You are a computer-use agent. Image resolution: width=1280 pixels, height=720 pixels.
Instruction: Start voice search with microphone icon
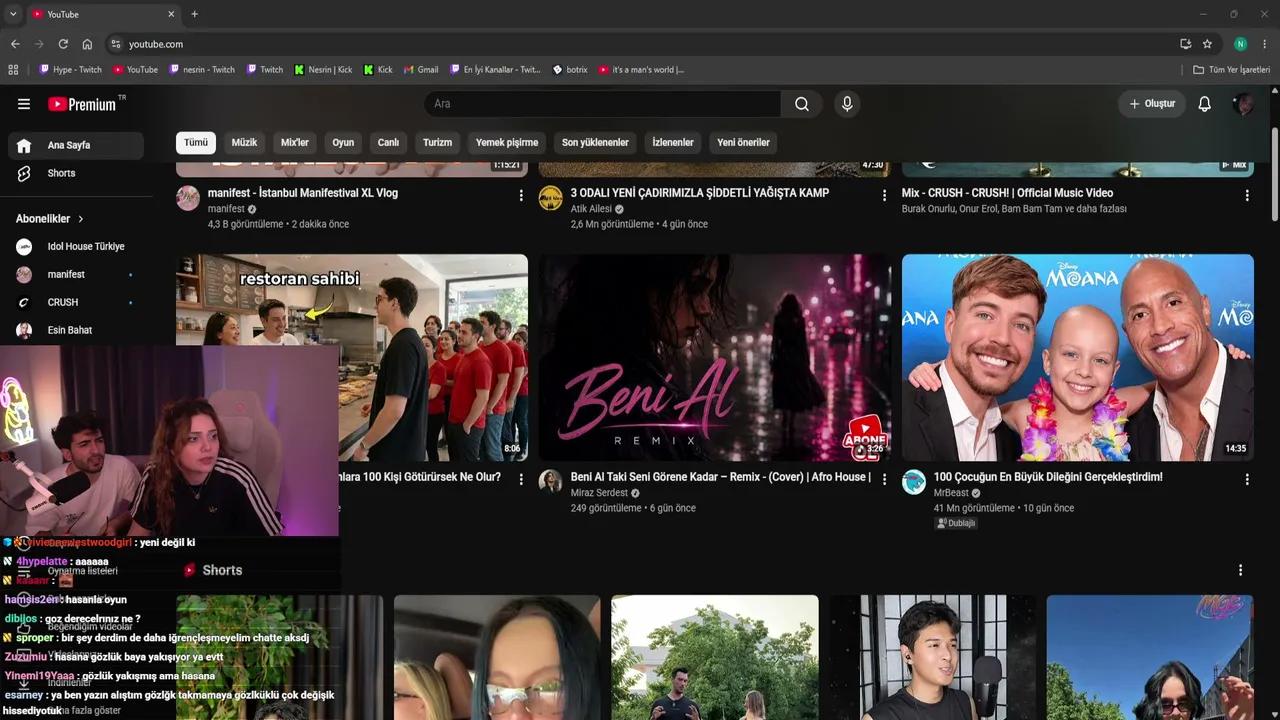(x=847, y=104)
